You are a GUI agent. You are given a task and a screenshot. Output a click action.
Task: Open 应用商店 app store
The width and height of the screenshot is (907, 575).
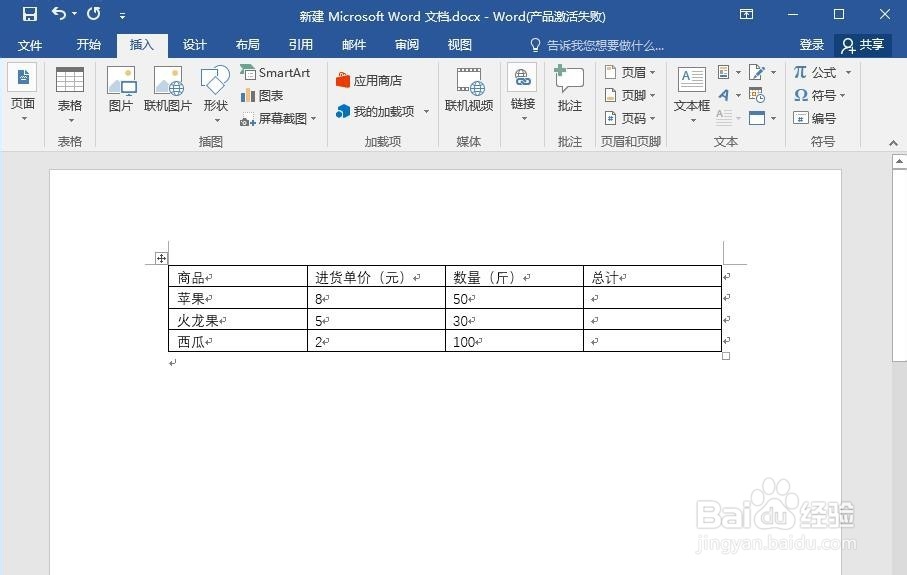point(369,80)
